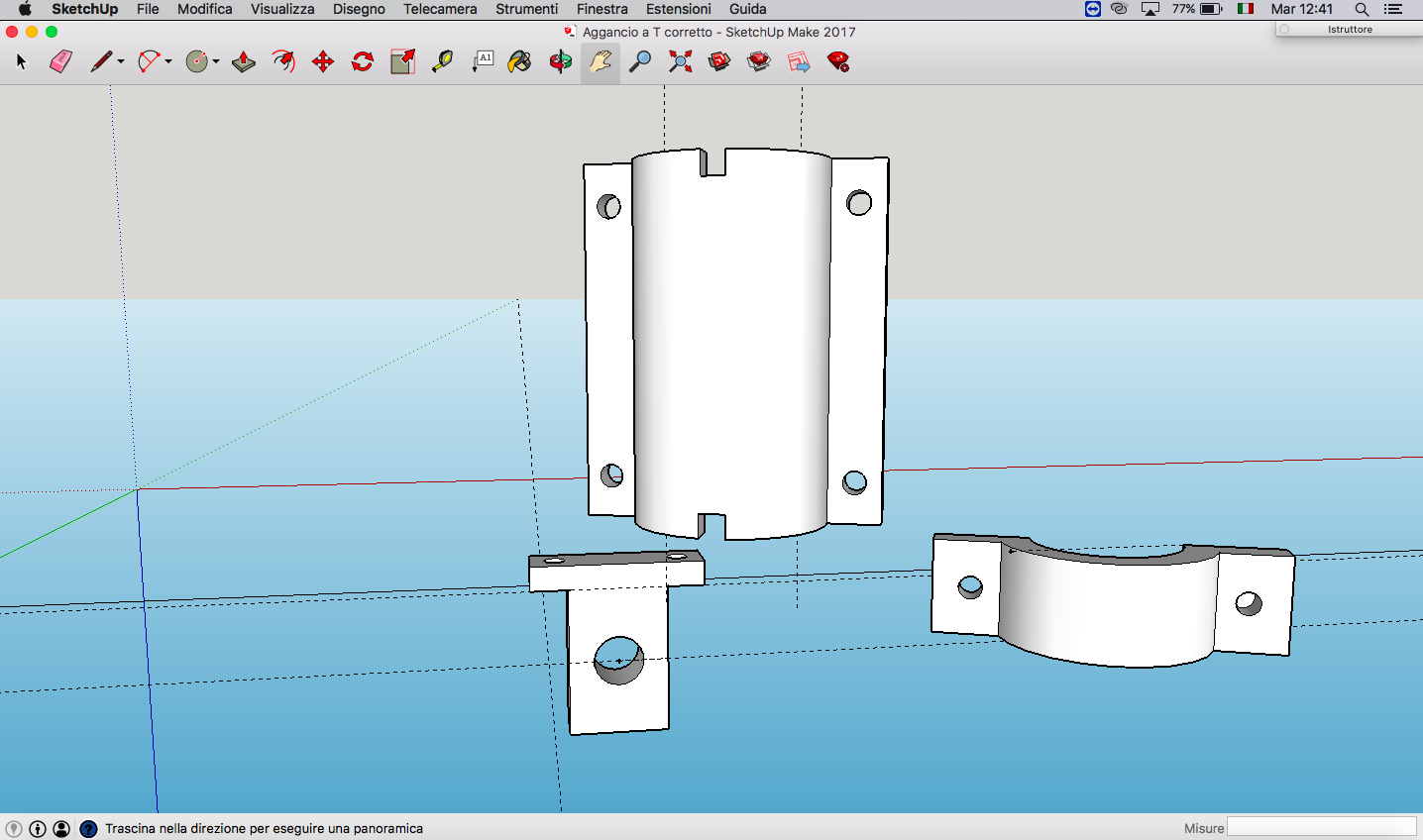This screenshot has width=1423, height=840.
Task: Choose the Scale tool
Action: 402,61
